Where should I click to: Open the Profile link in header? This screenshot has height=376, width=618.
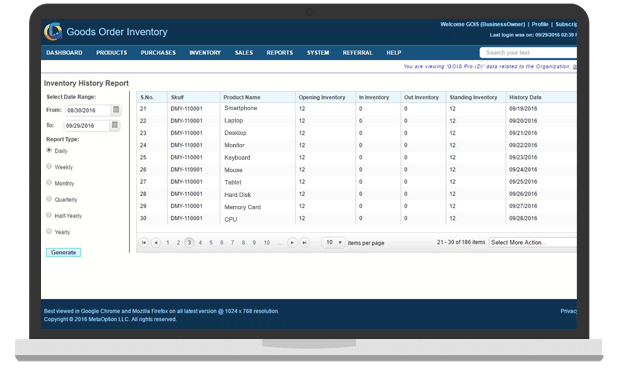pyautogui.click(x=540, y=24)
